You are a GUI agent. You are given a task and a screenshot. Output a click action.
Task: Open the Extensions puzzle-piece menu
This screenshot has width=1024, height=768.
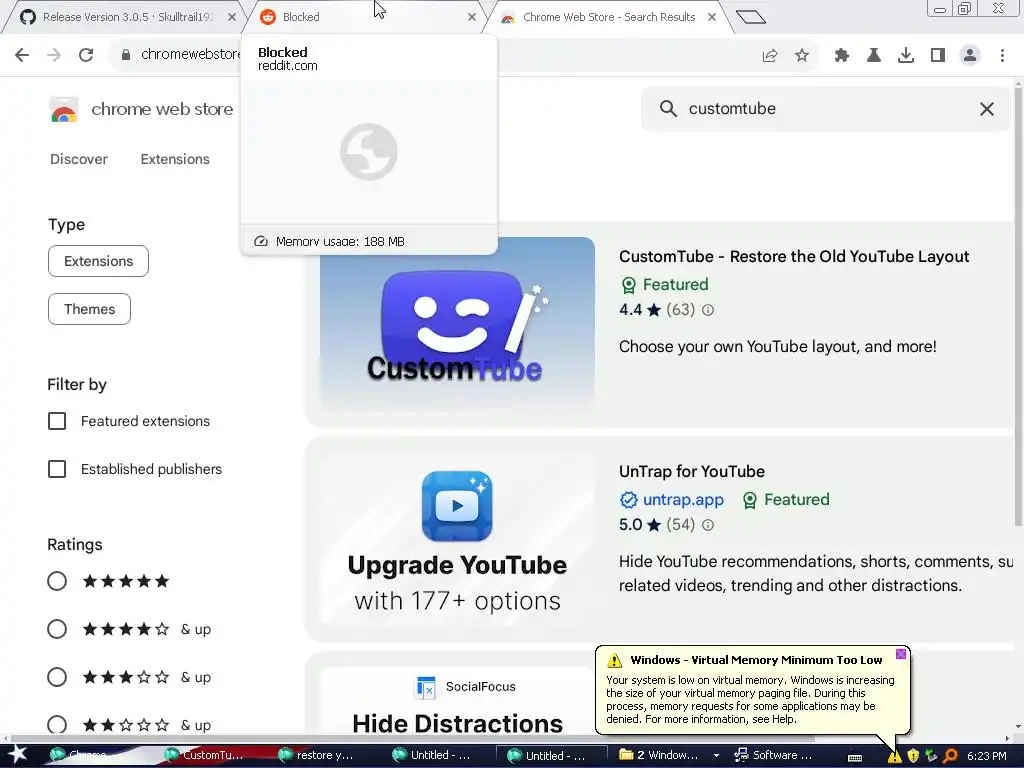click(x=842, y=56)
